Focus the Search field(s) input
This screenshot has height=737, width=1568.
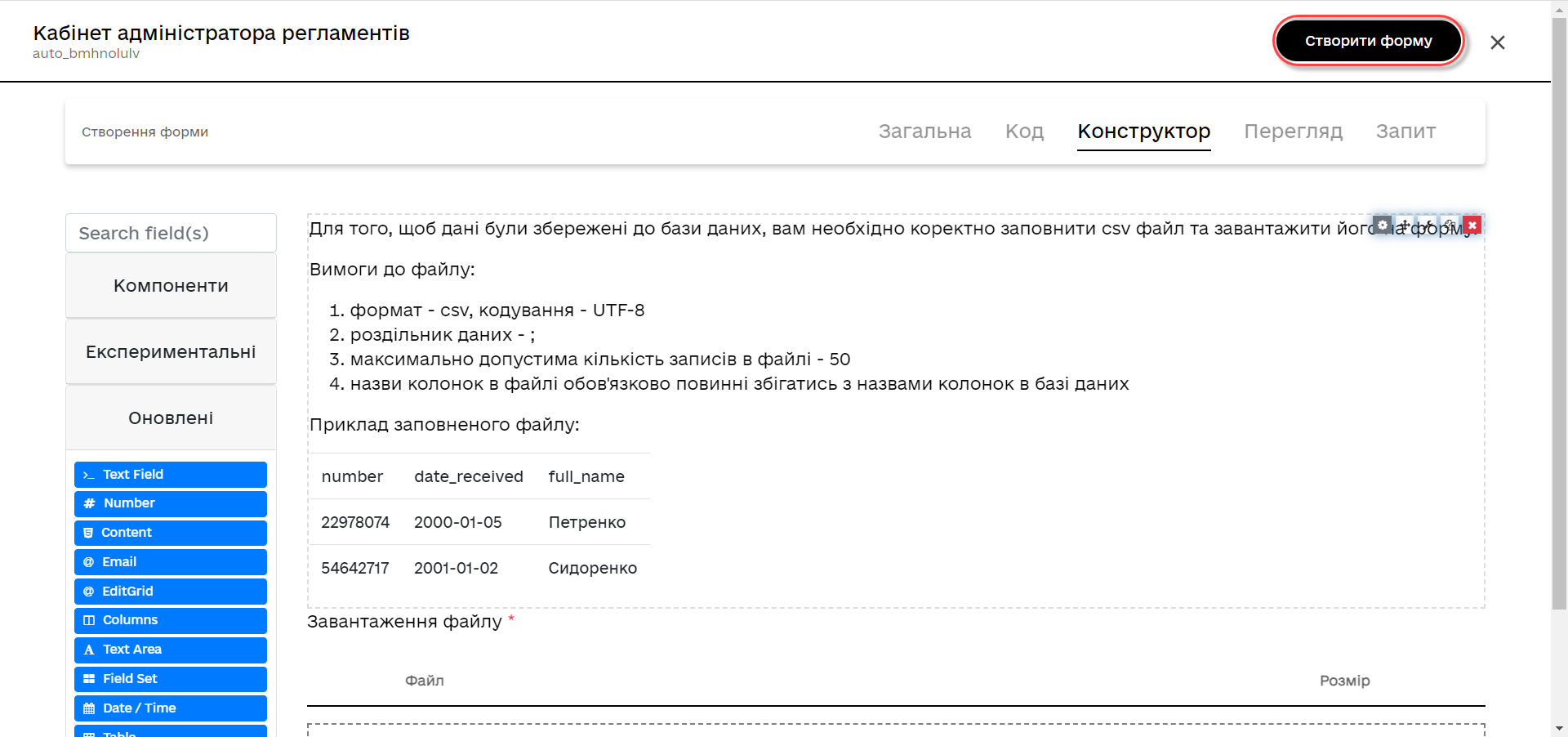point(171,233)
